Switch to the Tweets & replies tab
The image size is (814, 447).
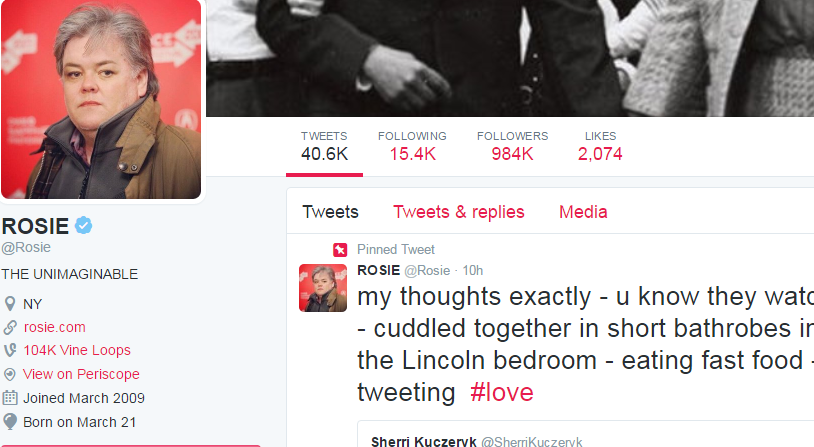pos(459,212)
